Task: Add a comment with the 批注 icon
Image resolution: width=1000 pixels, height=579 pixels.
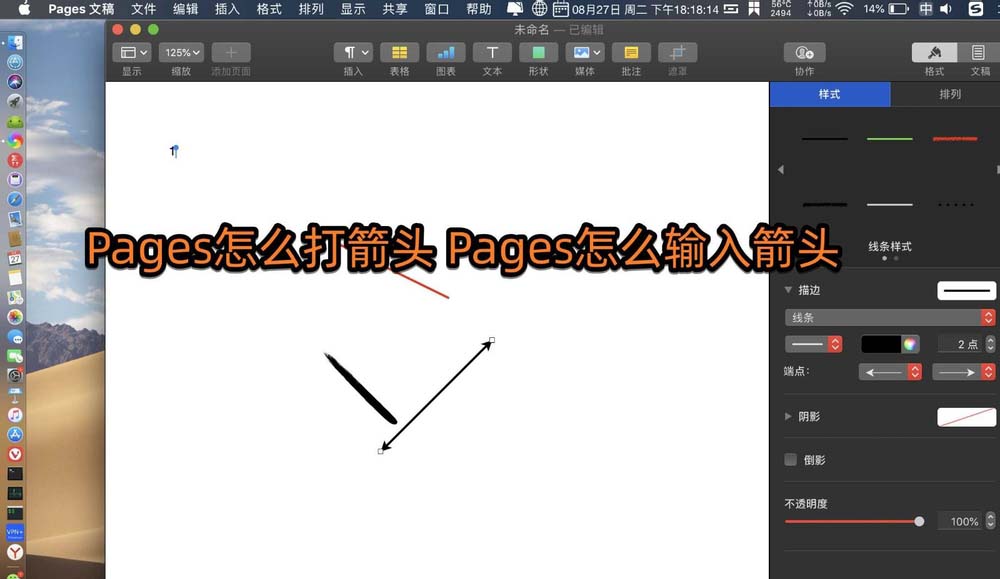Action: pyautogui.click(x=631, y=52)
